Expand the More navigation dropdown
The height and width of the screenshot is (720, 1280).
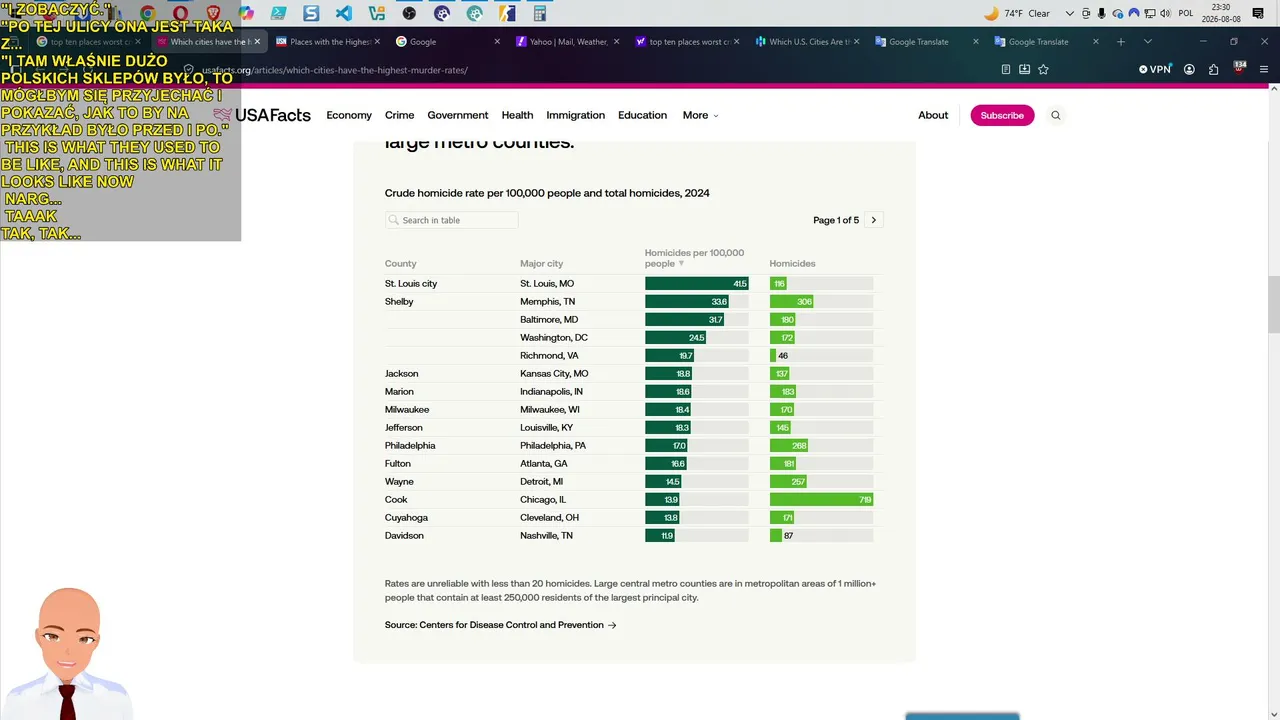700,115
